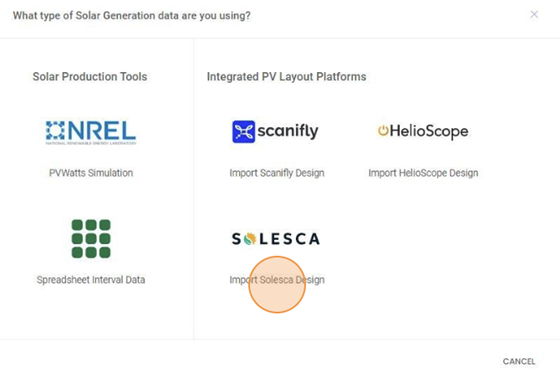Choose the PVWatts Simulation label
560x374 pixels.
[x=91, y=173]
